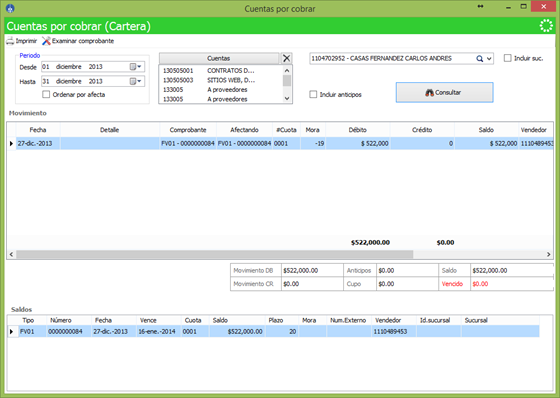The height and width of the screenshot is (398, 560).
Task: Click the row selector arrow in Movimiento grid
Action: click(11, 143)
